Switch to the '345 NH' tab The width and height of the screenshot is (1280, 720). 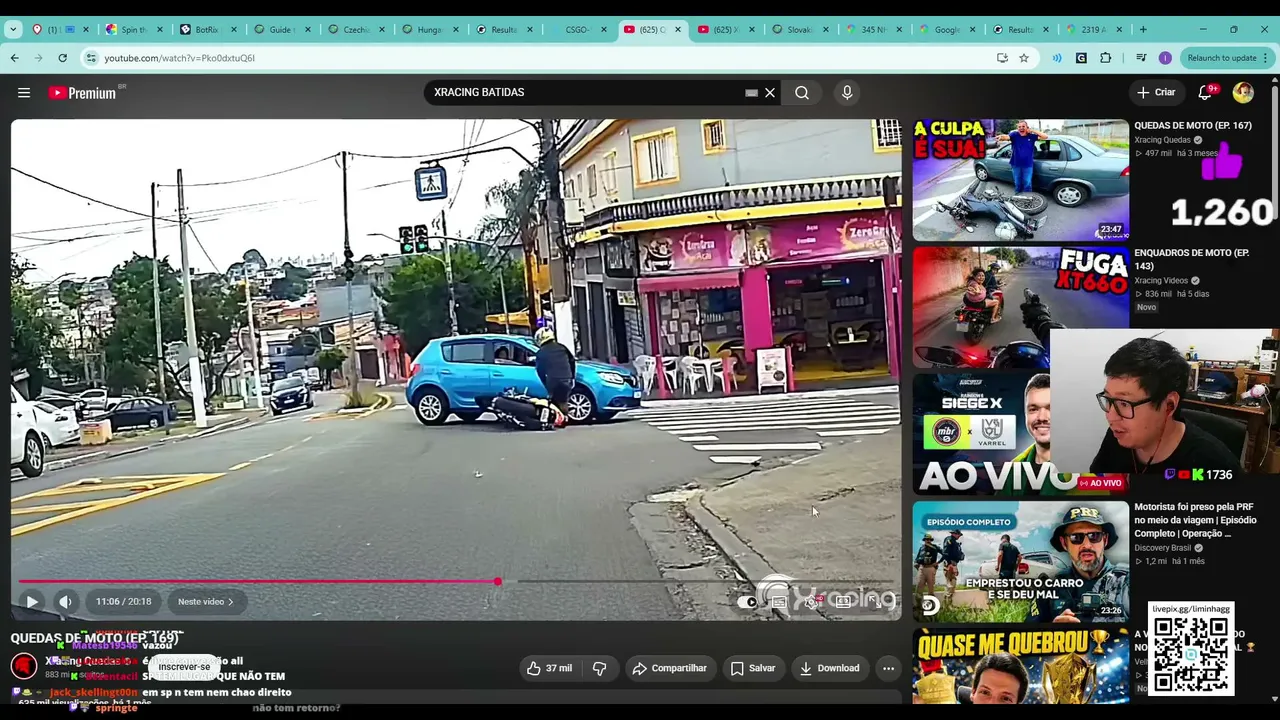[x=875, y=29]
